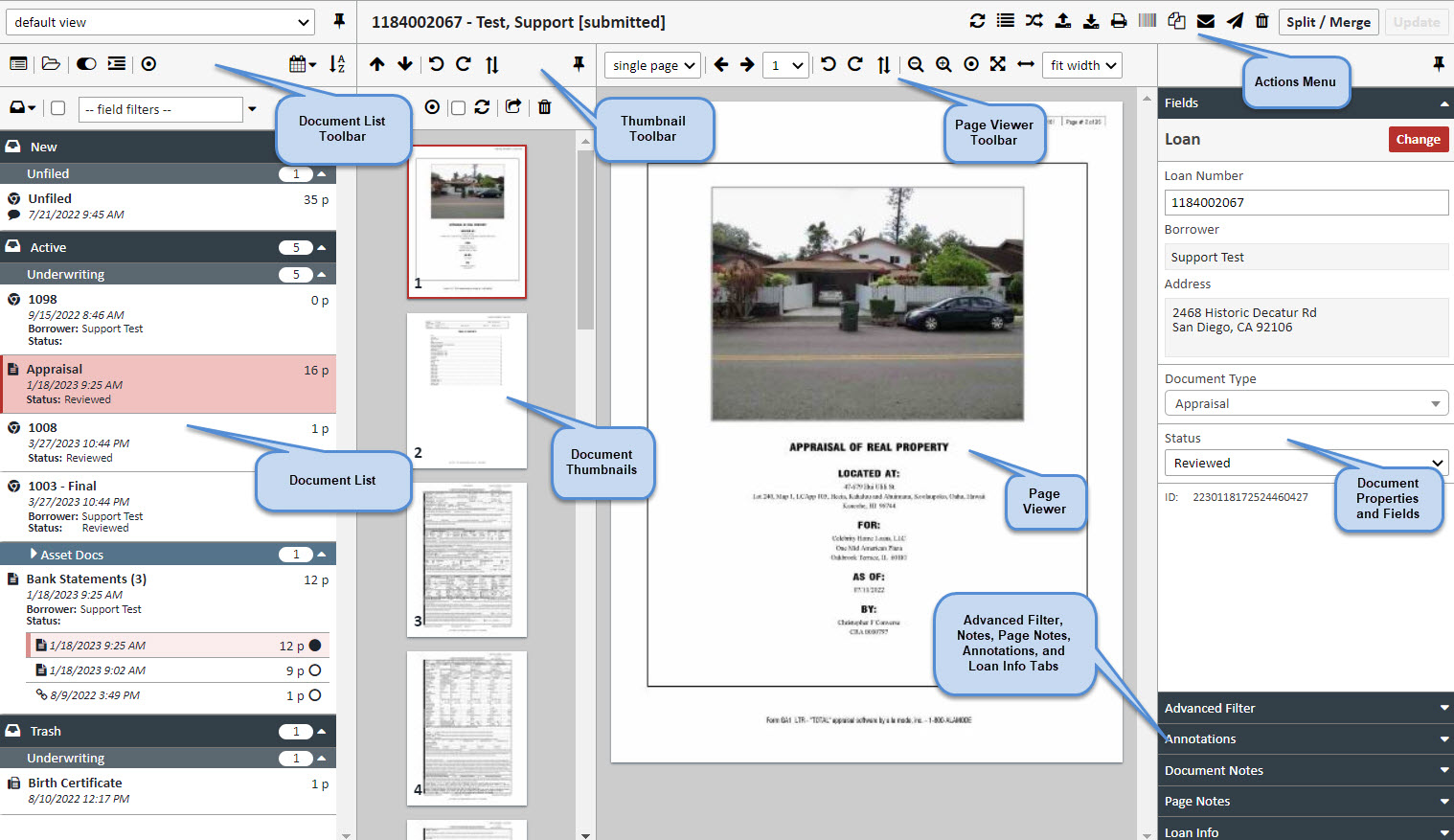
Task: Click the upload icon in actions menu
Action: tap(1063, 21)
